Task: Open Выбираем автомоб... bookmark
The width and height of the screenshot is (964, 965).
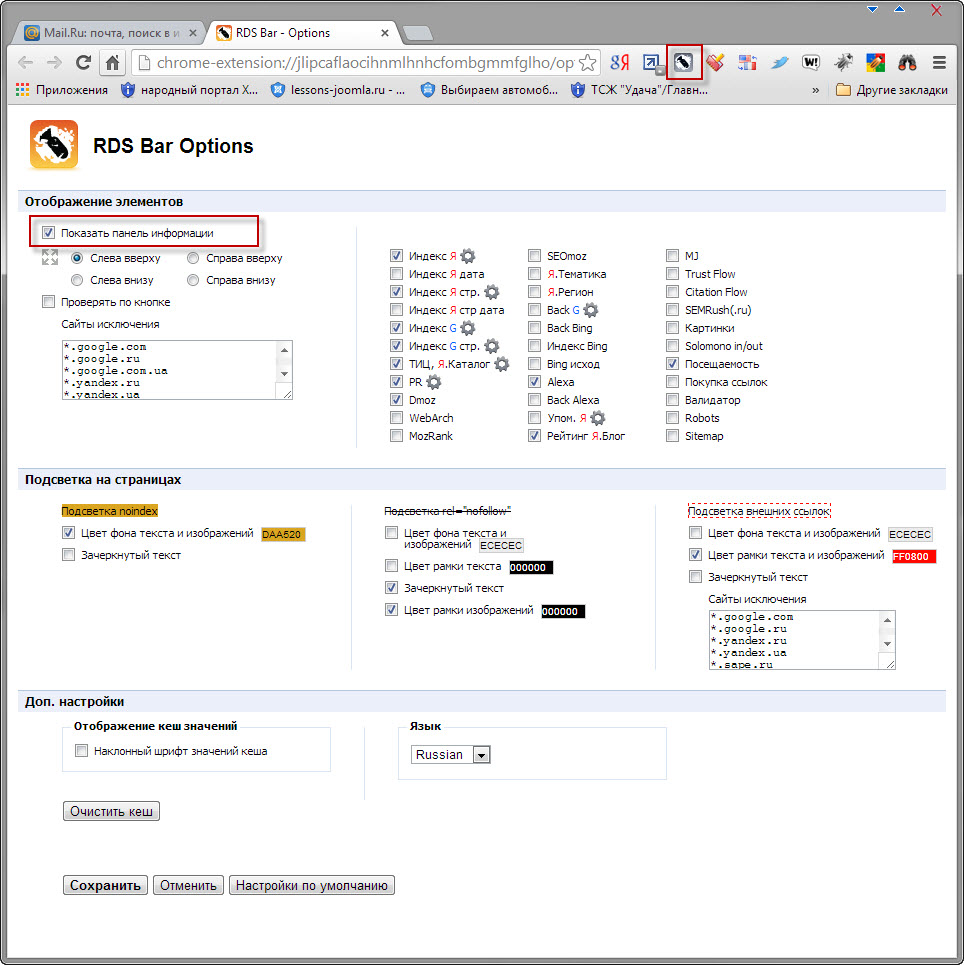Action: point(489,90)
